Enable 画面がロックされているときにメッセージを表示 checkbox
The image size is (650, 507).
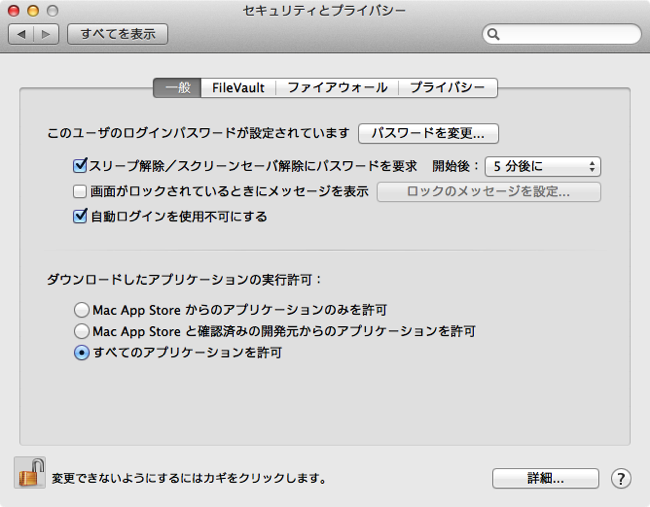80,192
